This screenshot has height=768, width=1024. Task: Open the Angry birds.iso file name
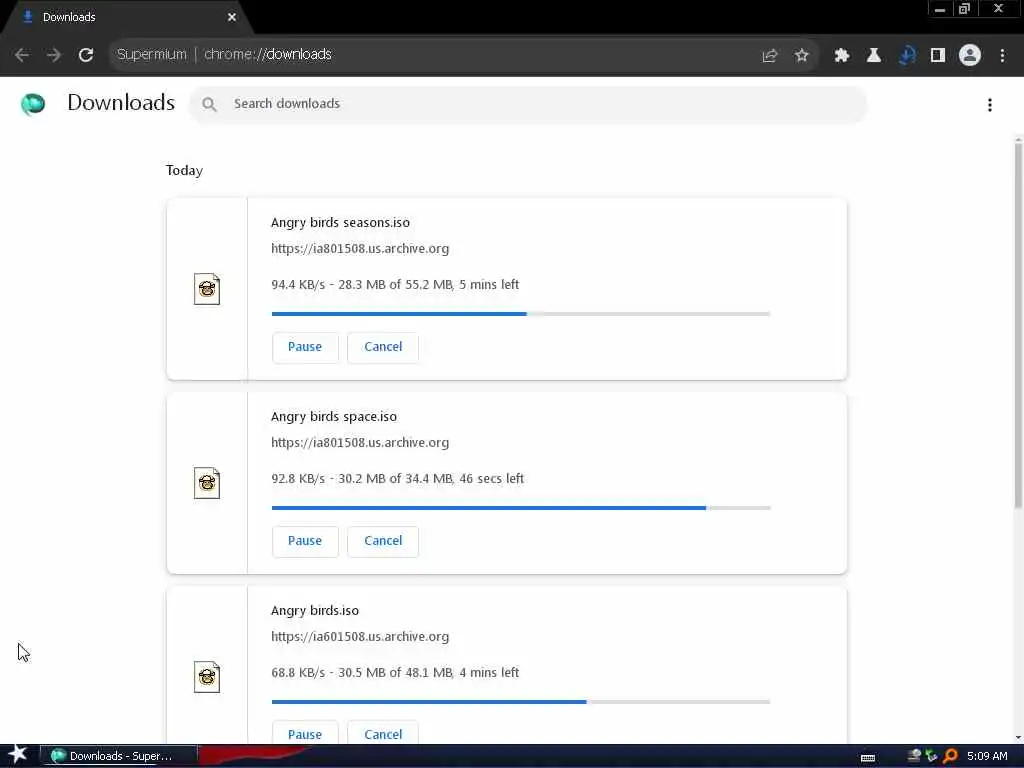315,611
